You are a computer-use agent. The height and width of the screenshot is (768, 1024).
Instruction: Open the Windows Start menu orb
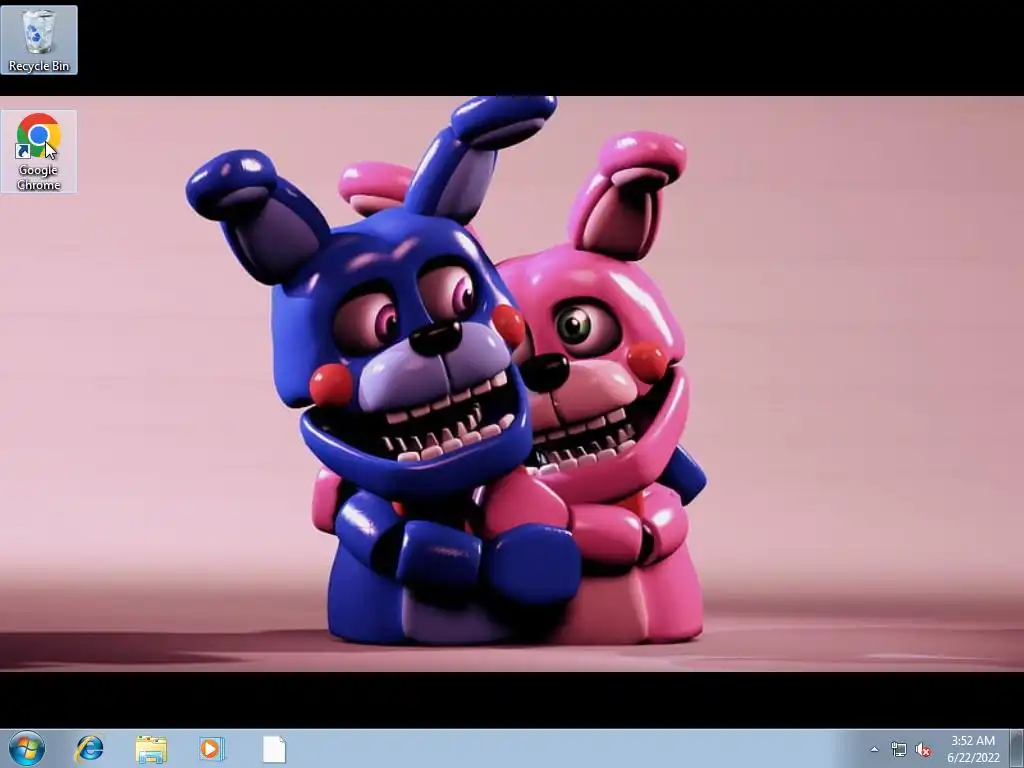coord(27,748)
